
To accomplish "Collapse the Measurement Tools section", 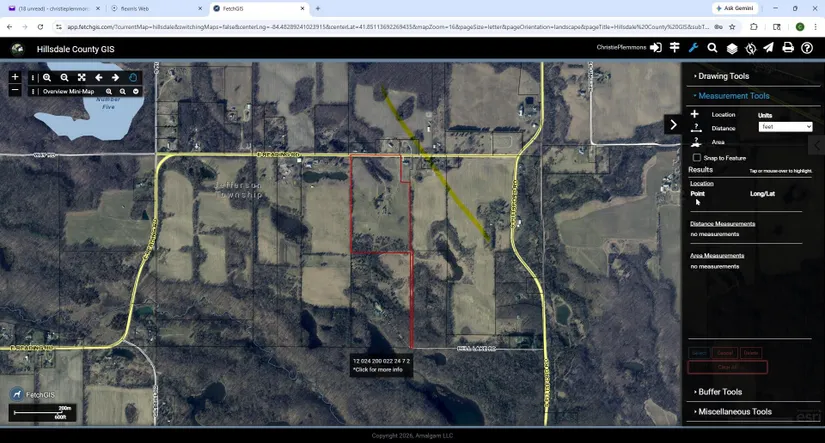I will point(733,96).
